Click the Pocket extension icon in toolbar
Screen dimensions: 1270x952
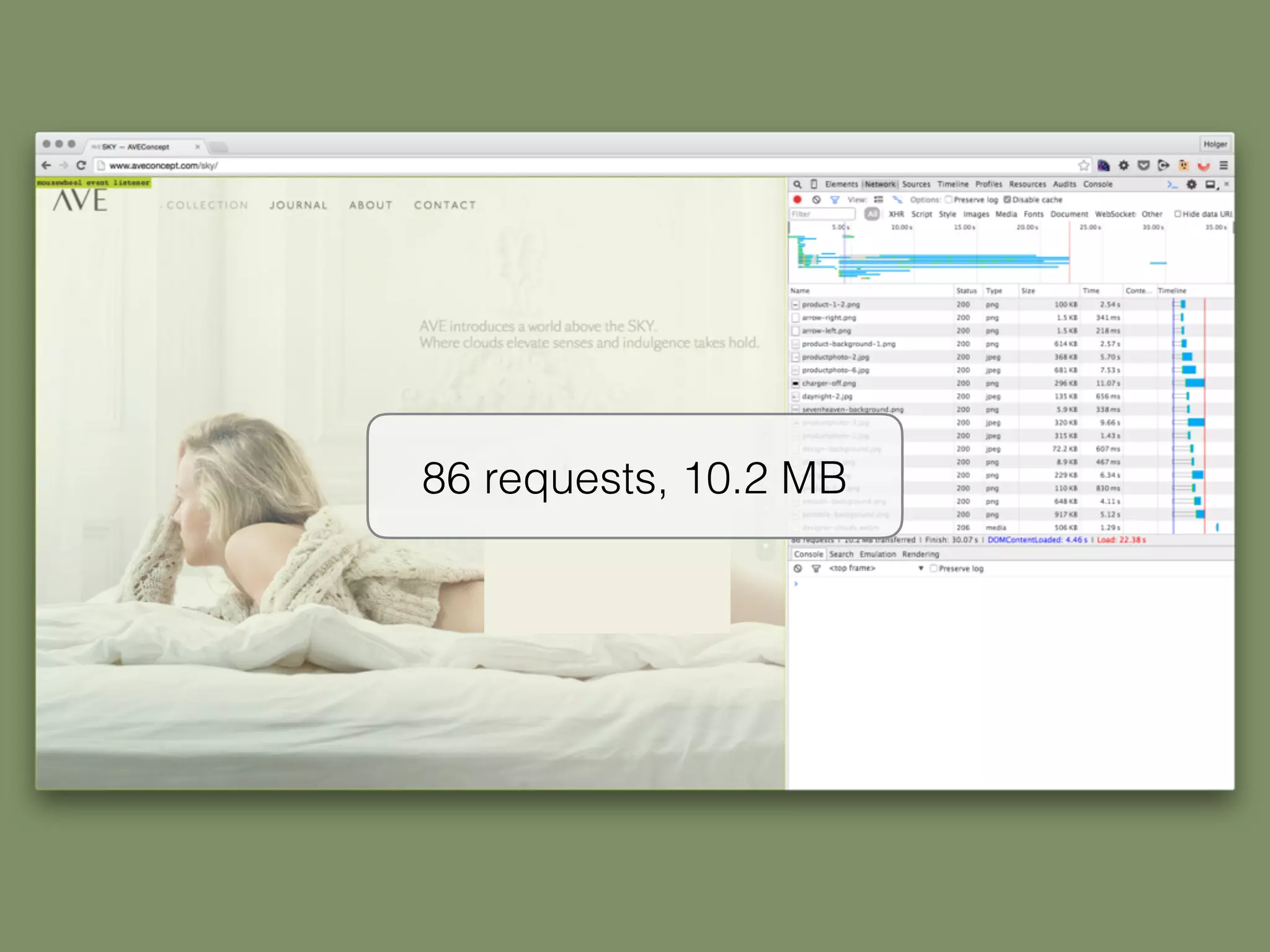tap(1143, 165)
